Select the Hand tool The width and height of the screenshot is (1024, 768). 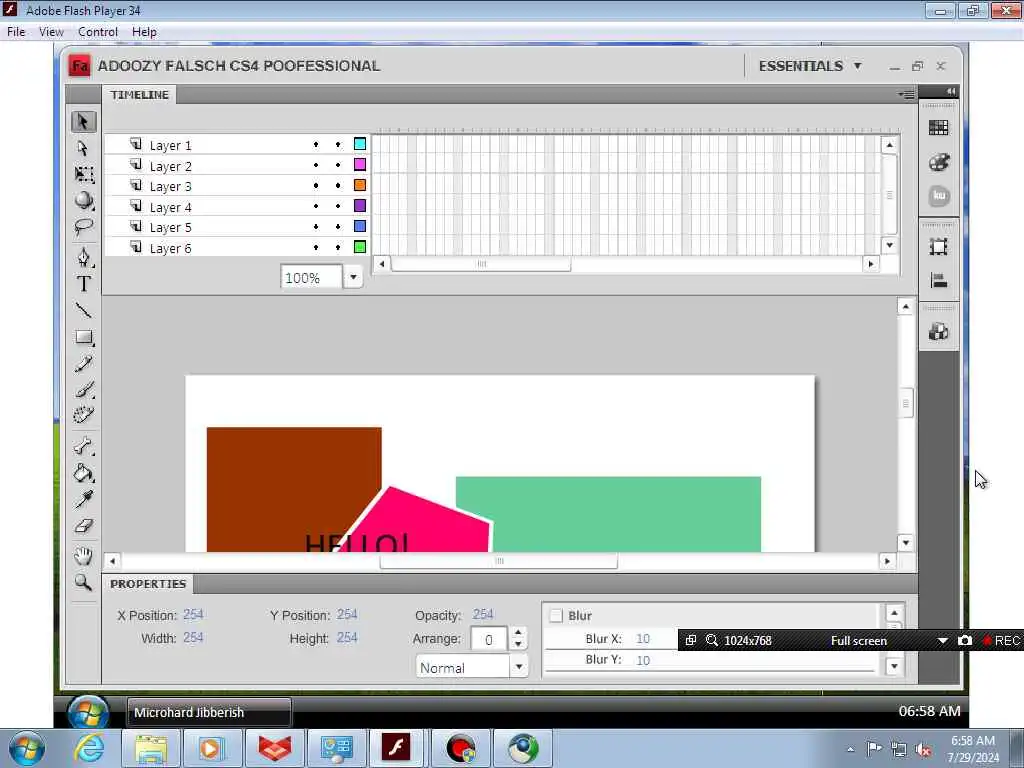click(84, 556)
